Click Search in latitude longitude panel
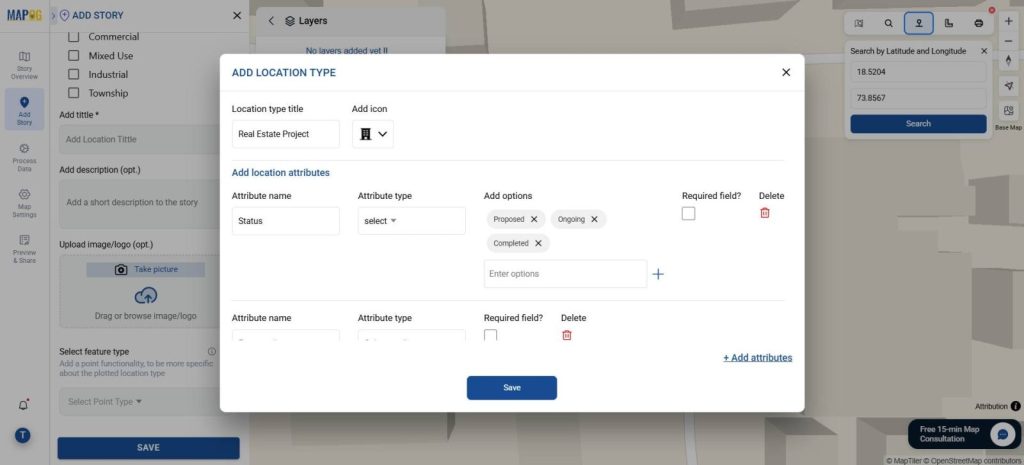The image size is (1024, 465). pyautogui.click(x=918, y=124)
